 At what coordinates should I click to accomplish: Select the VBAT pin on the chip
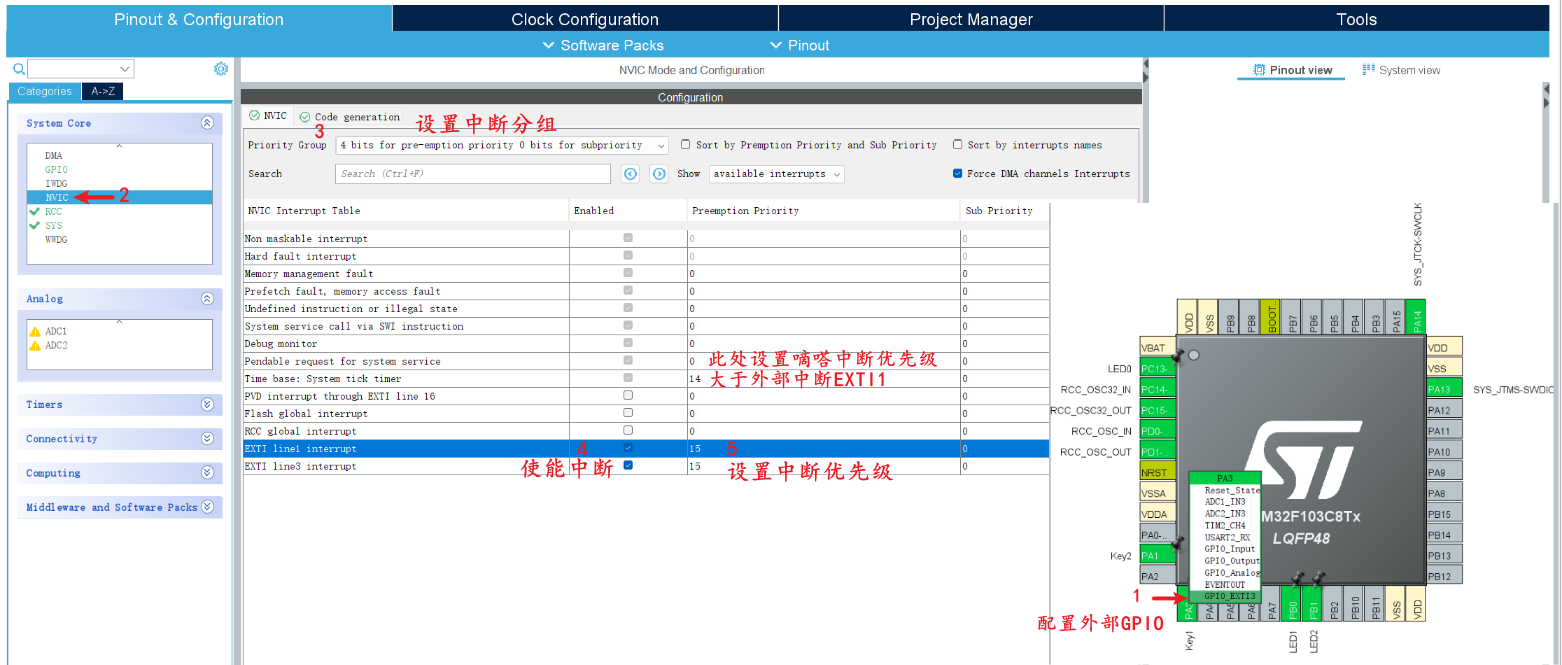pos(1157,348)
